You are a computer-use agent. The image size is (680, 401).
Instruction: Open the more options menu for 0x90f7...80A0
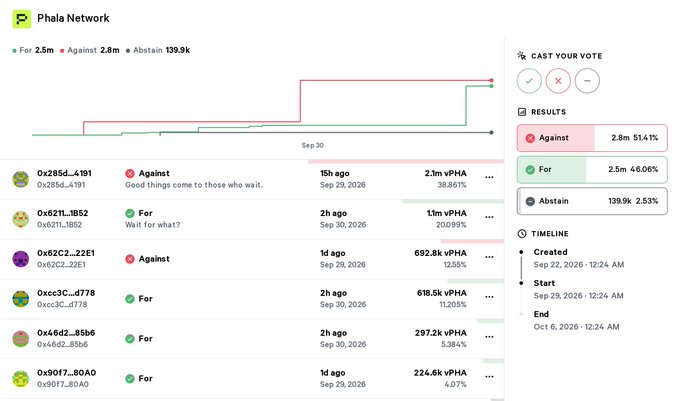[489, 377]
